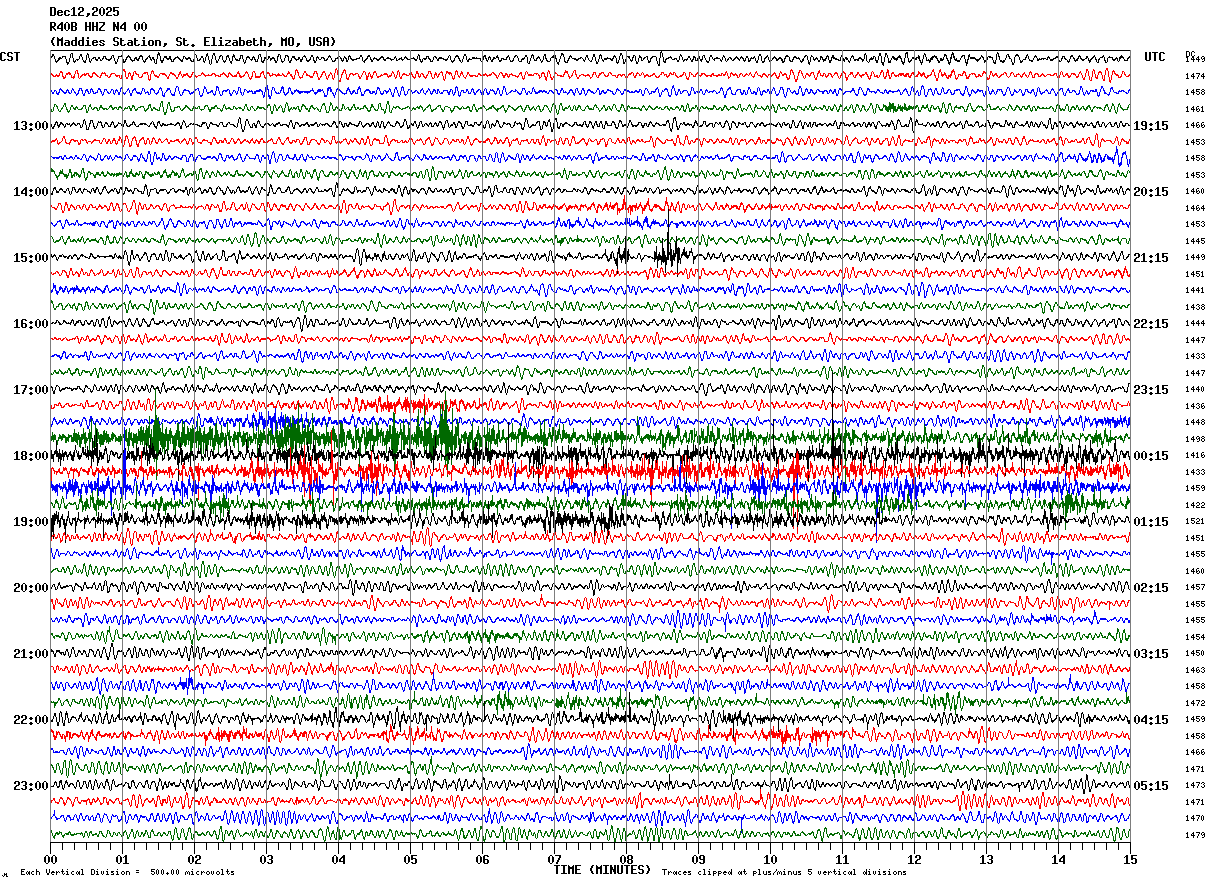Click the 23:15 UTC time label

pos(1151,390)
